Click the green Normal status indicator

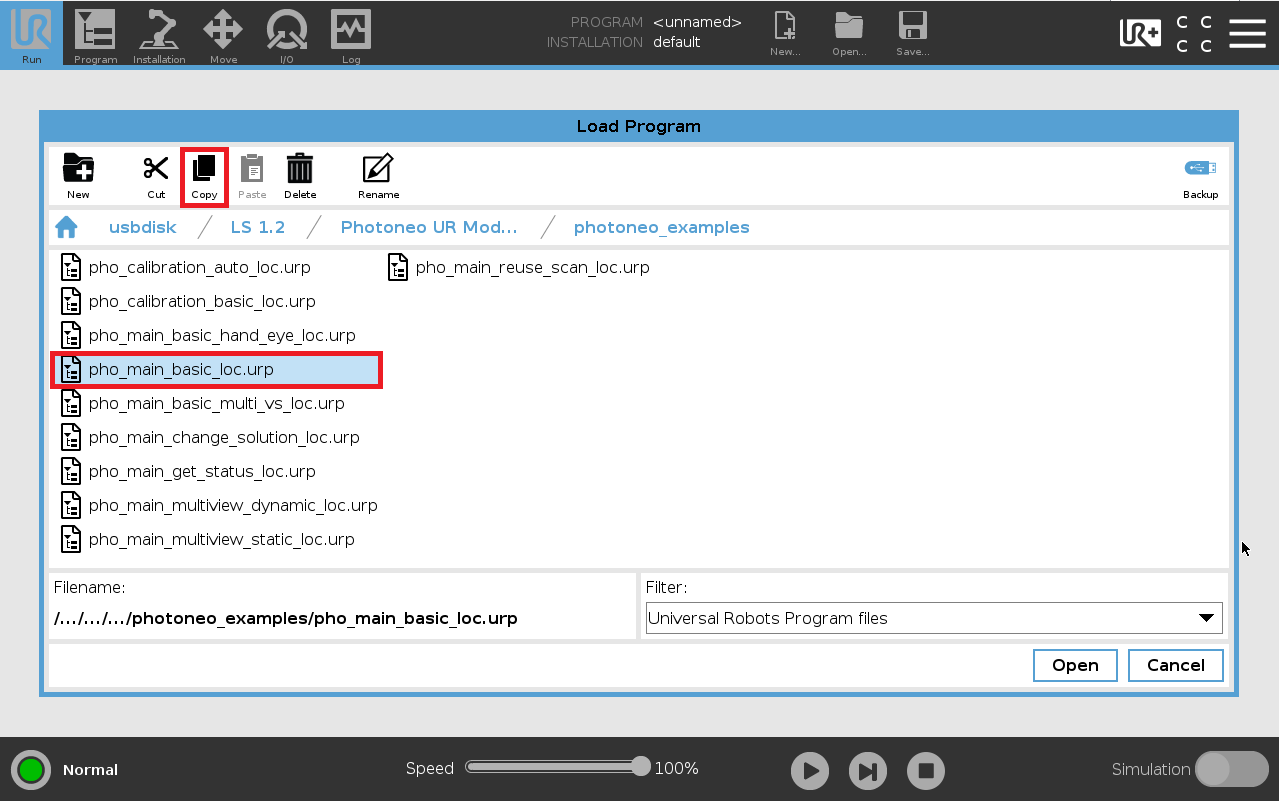(31, 770)
